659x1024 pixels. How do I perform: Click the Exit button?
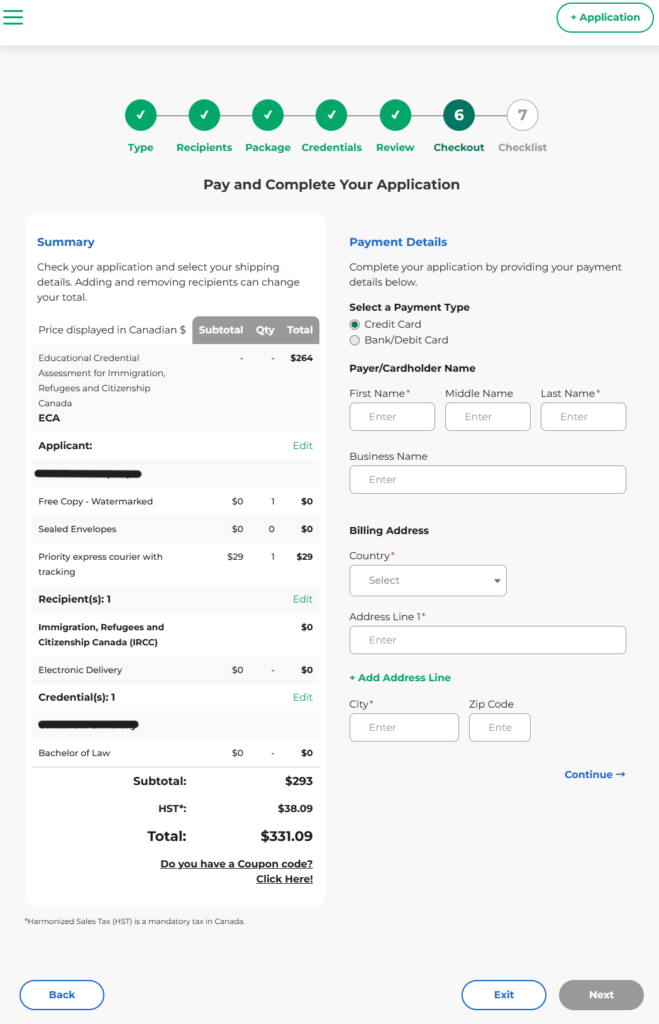coord(504,995)
